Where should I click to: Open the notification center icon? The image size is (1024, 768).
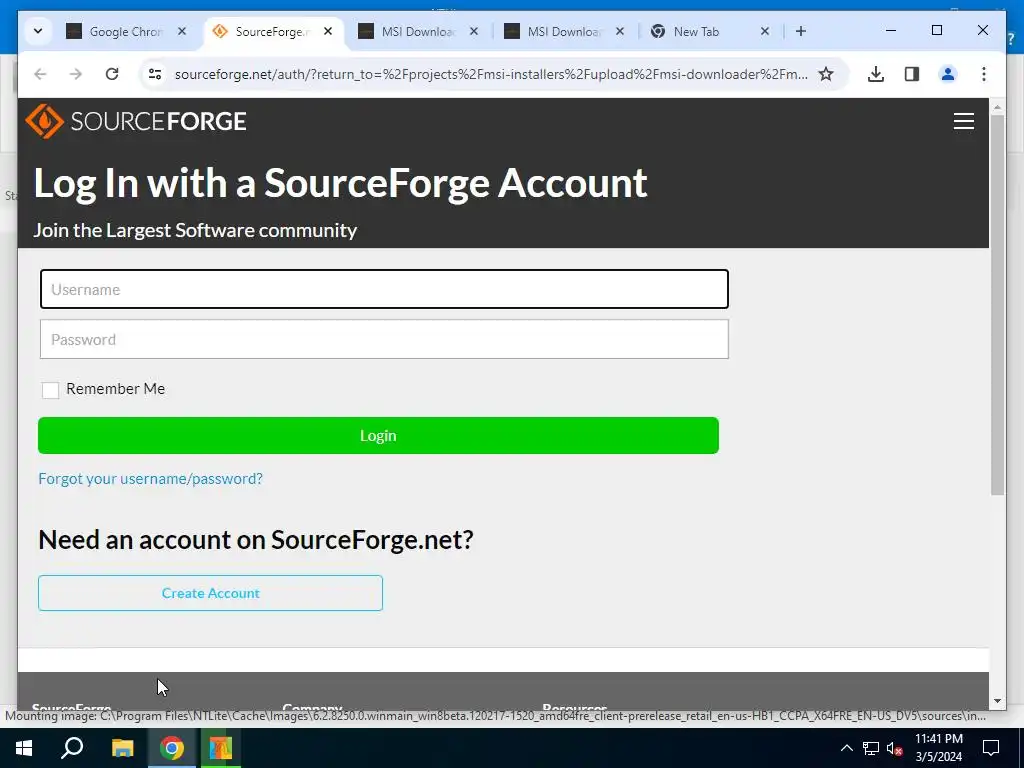[x=991, y=748]
